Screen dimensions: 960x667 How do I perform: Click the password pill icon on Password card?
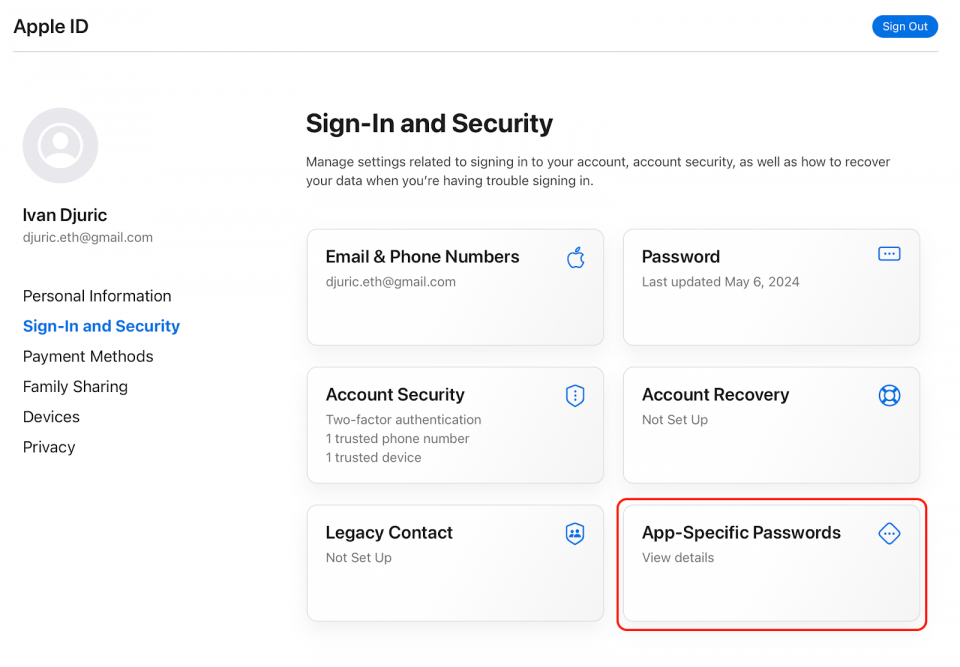(x=889, y=253)
